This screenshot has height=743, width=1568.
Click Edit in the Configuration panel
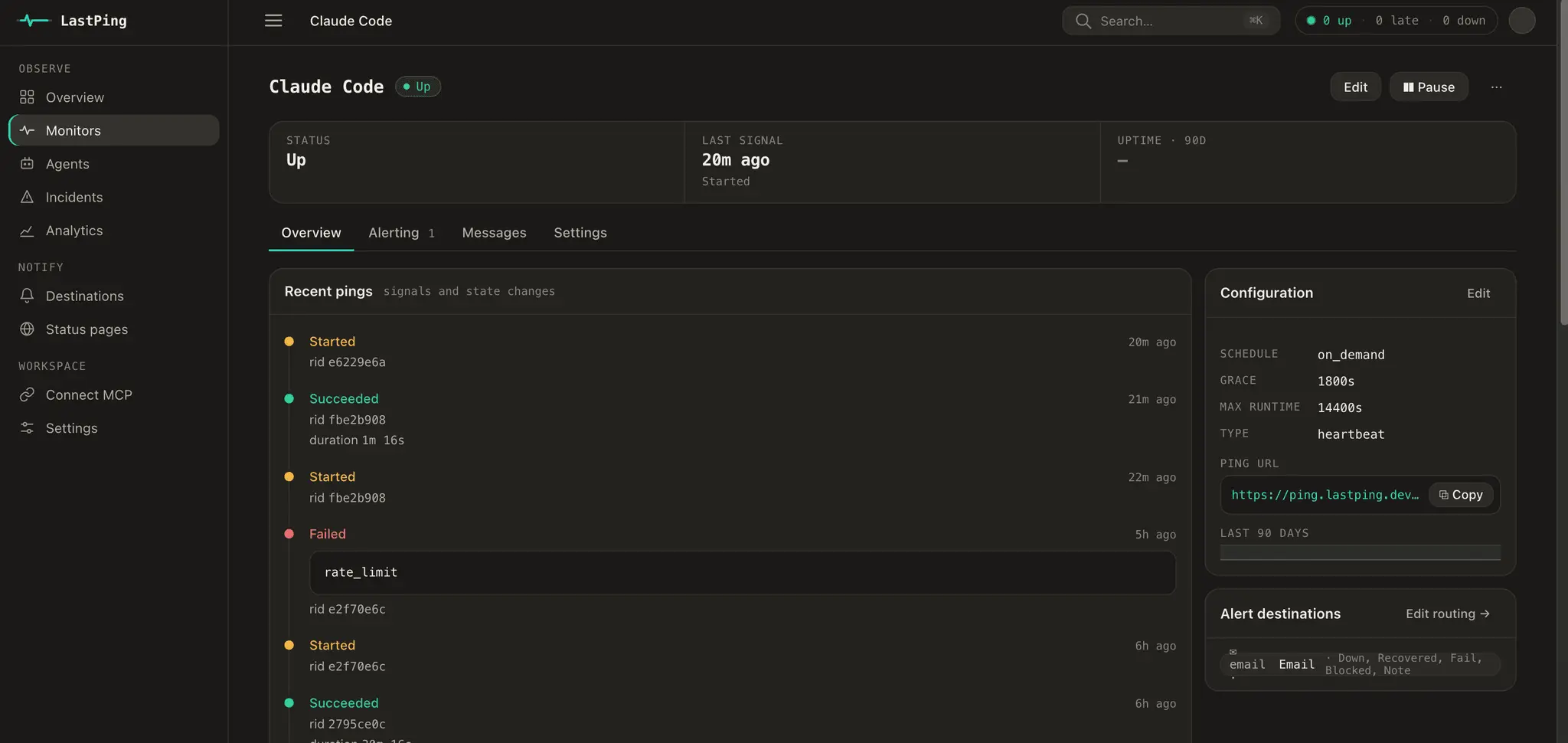click(1478, 293)
